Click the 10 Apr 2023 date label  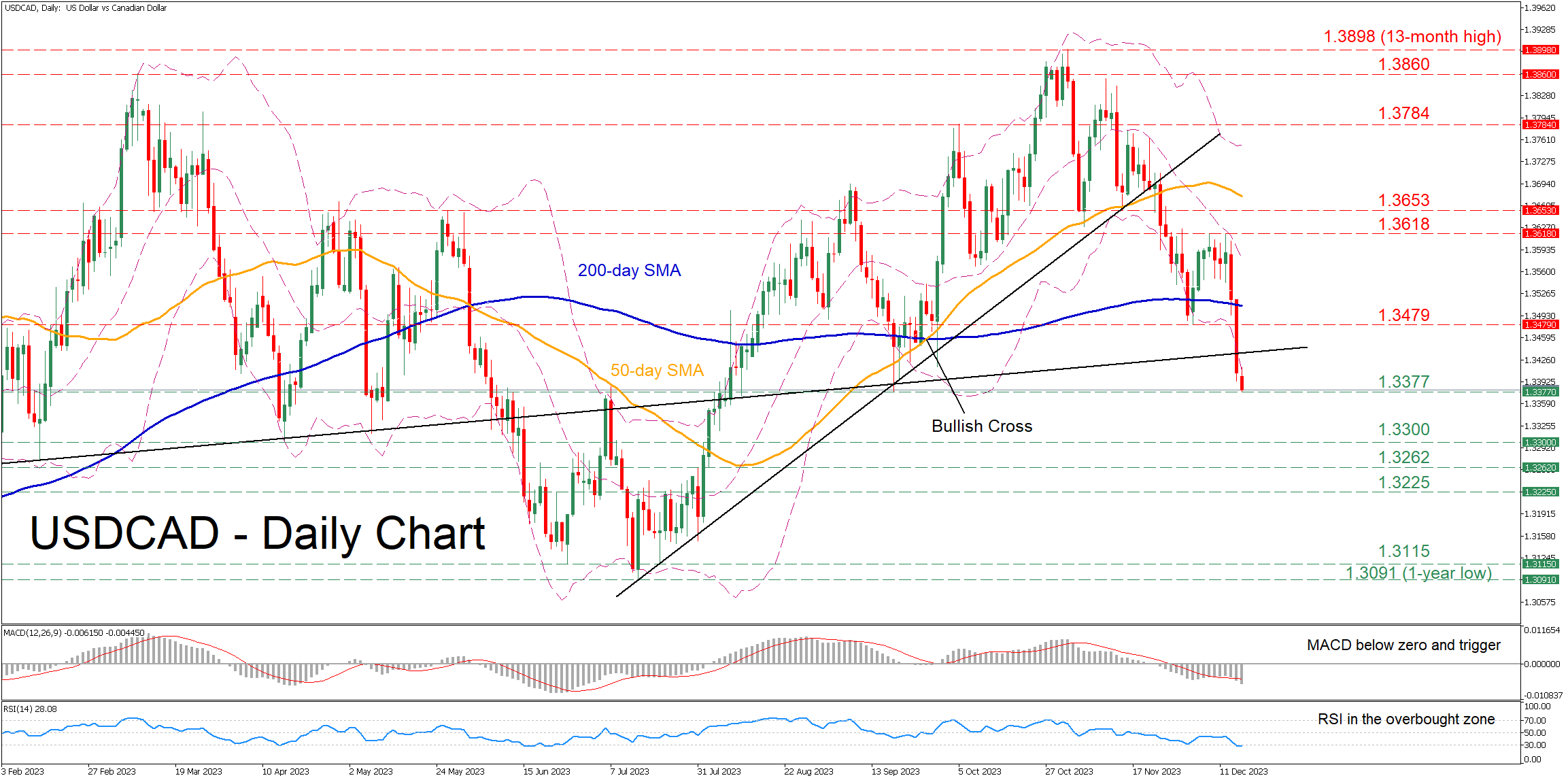point(286,772)
